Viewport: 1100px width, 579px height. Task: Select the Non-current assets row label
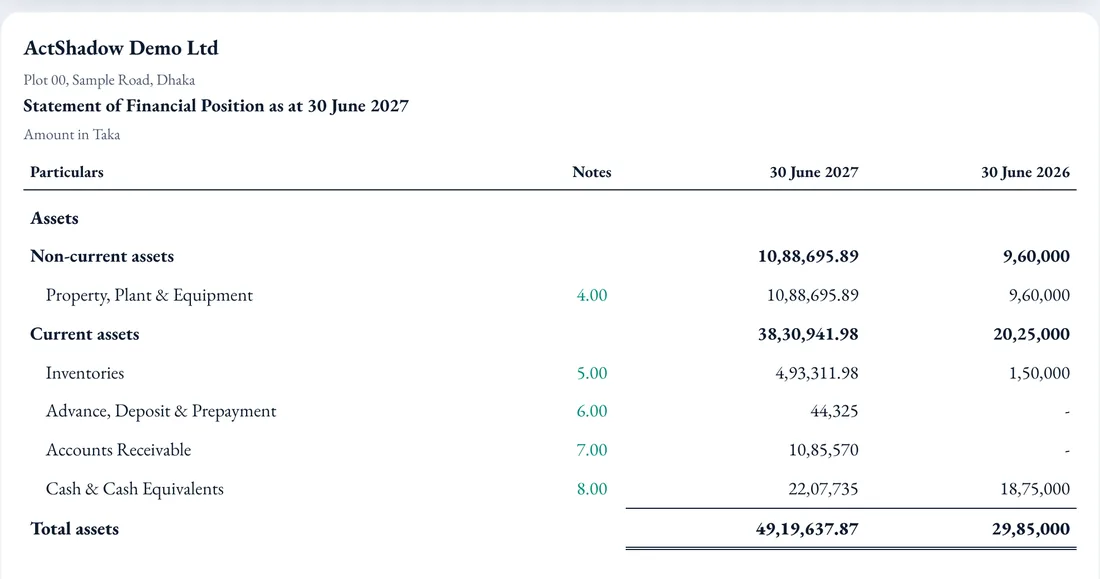point(102,257)
